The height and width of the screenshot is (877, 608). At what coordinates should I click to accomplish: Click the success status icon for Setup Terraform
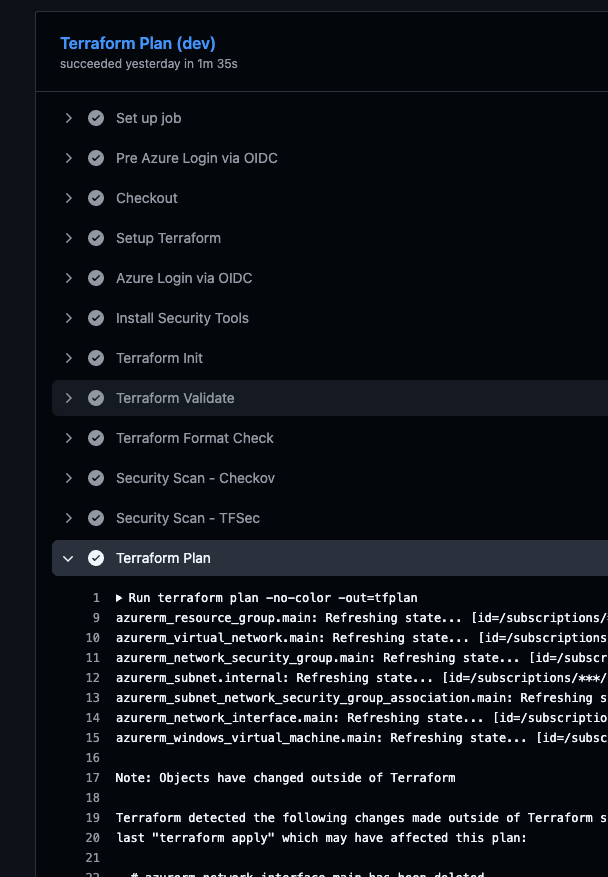coord(96,238)
